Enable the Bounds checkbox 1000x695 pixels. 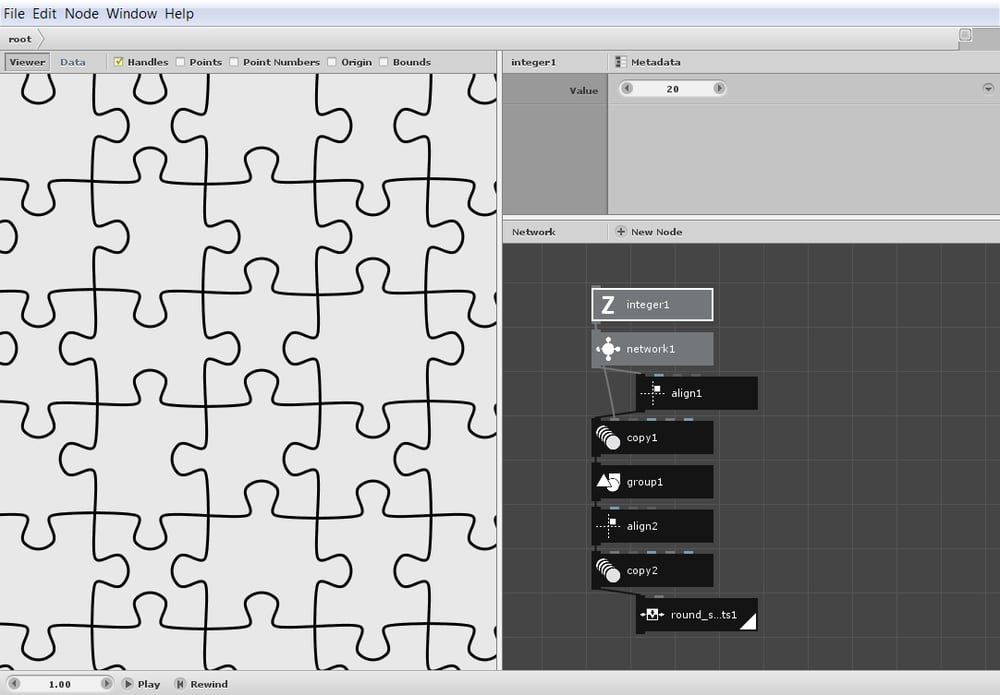pos(383,62)
